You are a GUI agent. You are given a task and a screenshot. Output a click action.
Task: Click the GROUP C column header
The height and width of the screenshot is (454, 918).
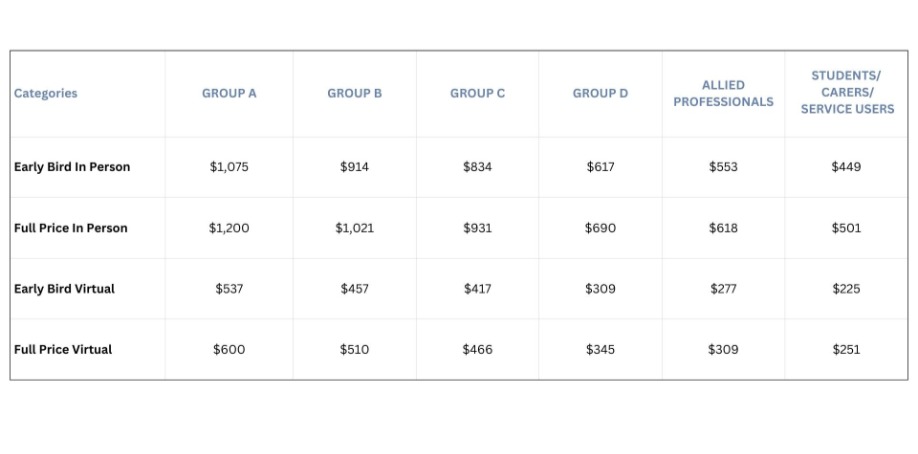coord(477,93)
